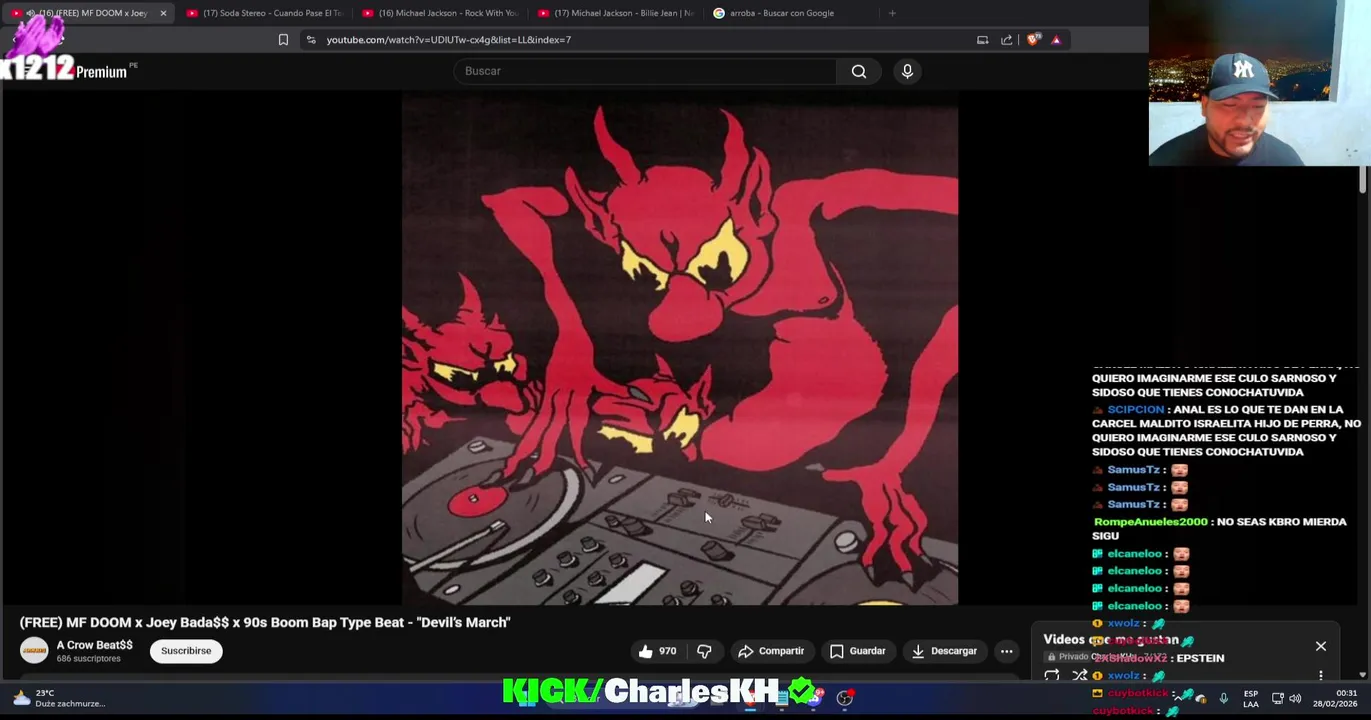
Task: Click the taskbar microphone icon
Action: (x=1223, y=698)
